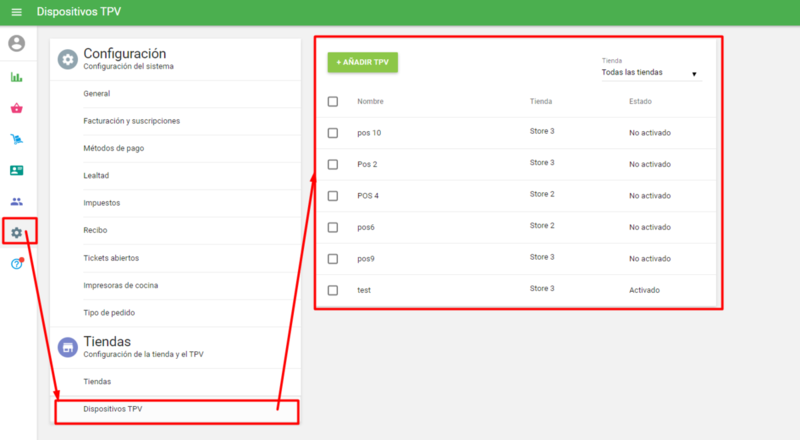This screenshot has width=800, height=440.
Task: Open the inventory management icon
Action: (16, 139)
